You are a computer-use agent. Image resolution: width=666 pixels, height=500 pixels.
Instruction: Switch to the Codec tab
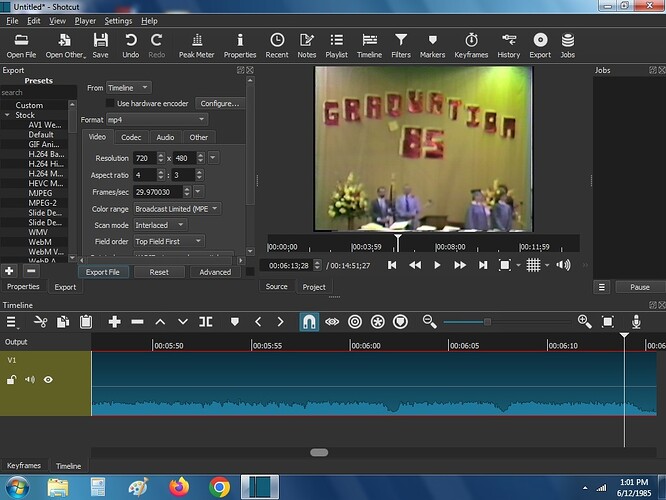point(131,137)
